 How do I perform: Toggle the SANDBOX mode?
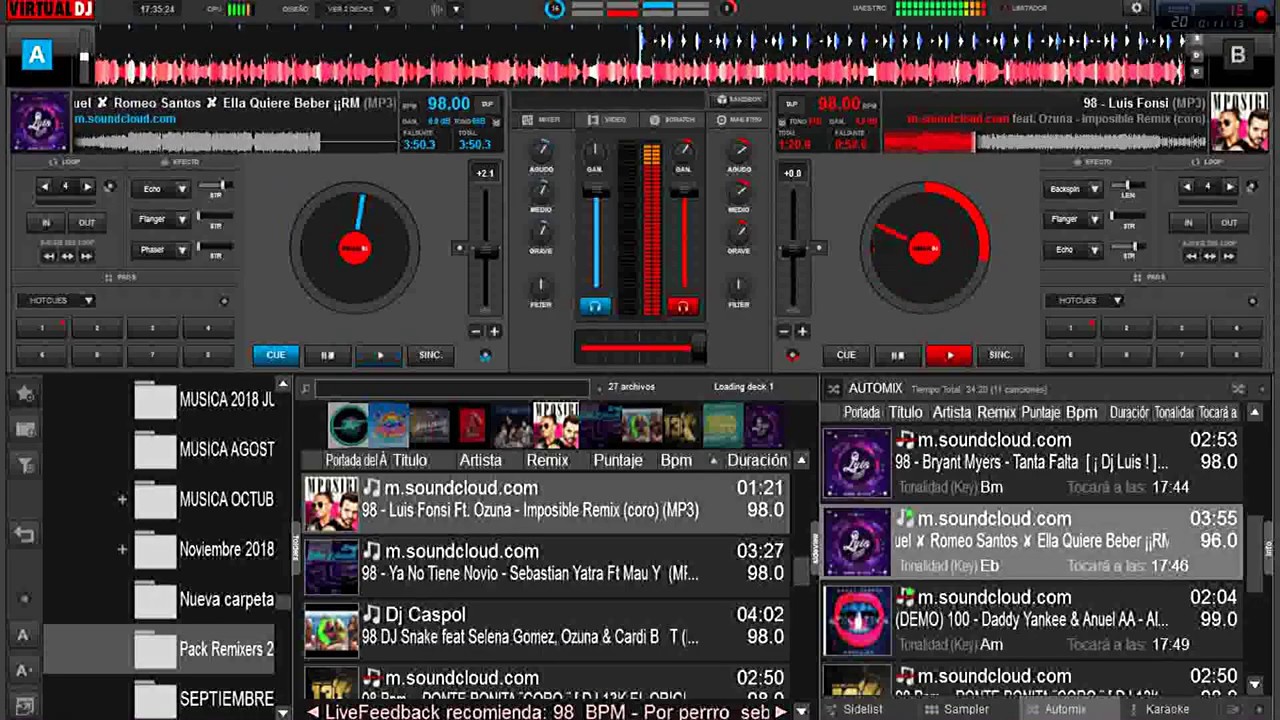coord(740,100)
